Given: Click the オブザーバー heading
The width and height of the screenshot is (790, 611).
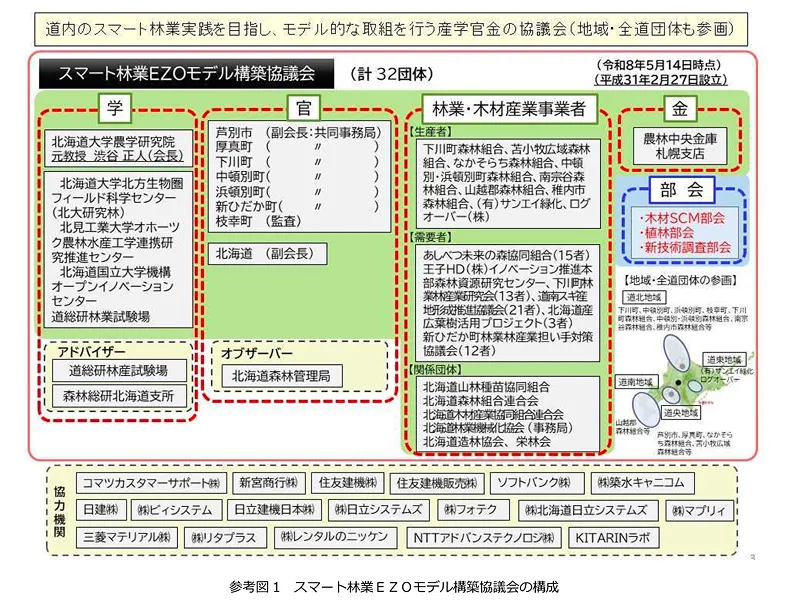Looking at the screenshot, I should tap(256, 353).
